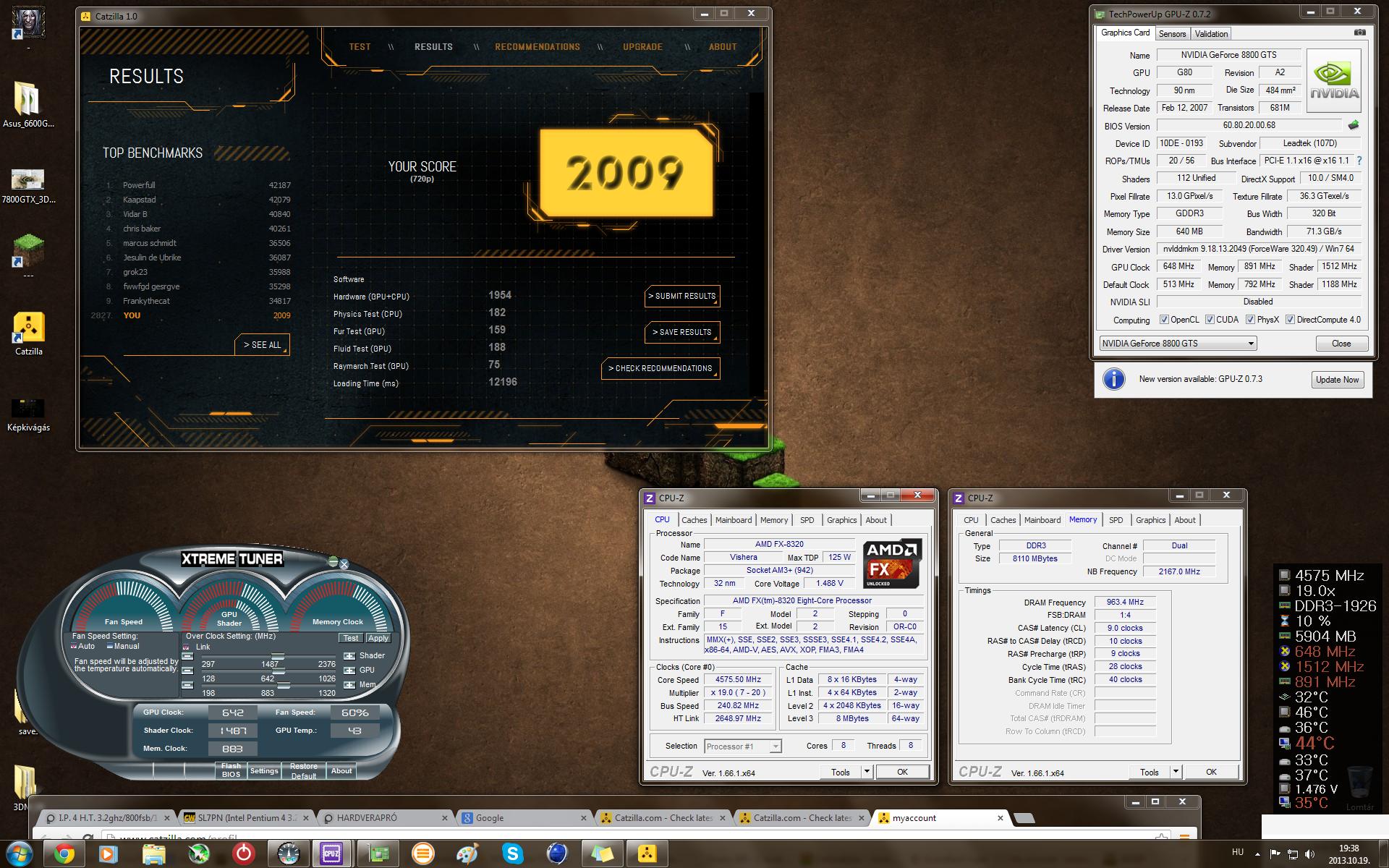The height and width of the screenshot is (868, 1389).
Task: Click the plus button next to Shader
Action: pos(349,656)
